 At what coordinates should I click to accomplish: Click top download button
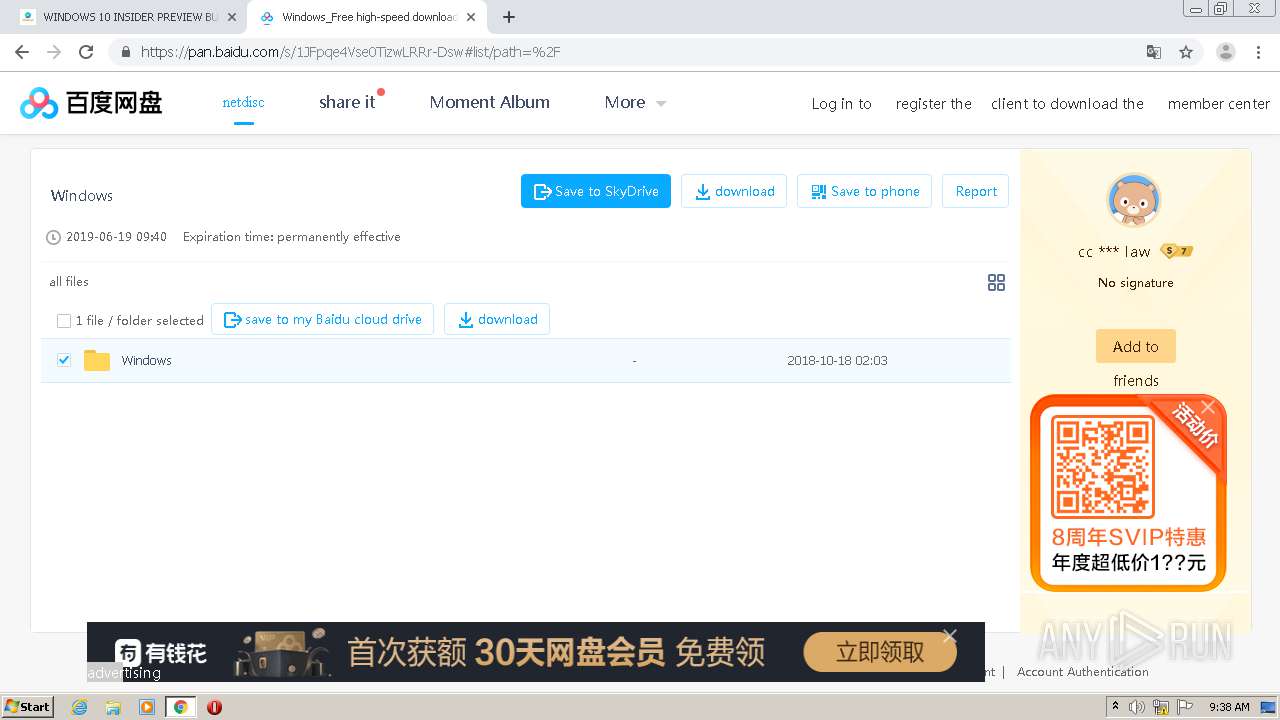point(734,191)
